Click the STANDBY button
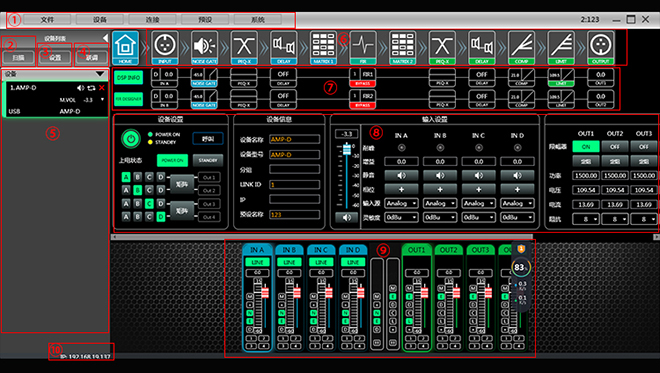Image resolution: width=660 pixels, height=373 pixels. coord(208,160)
